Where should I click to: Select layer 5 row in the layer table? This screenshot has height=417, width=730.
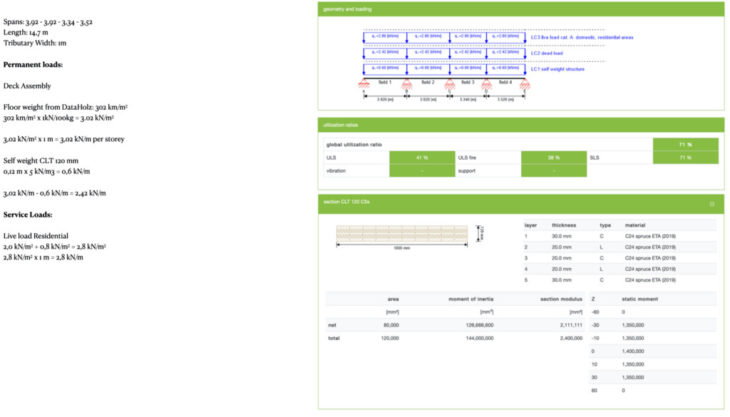[x=620, y=281]
